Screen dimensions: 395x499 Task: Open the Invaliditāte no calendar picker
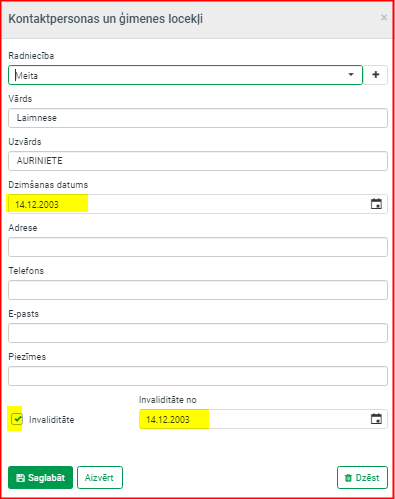tap(376, 419)
